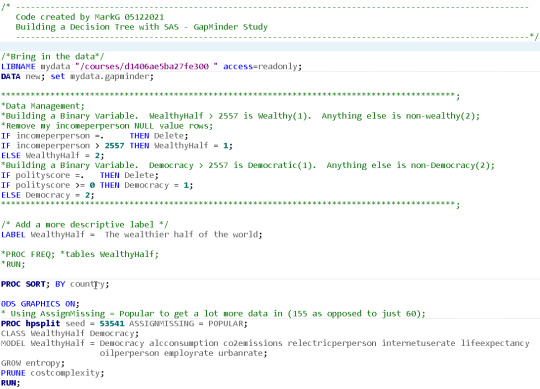
Task: Click the 'ELSE WealthyHalf = 2;' line
Action: coord(52,156)
